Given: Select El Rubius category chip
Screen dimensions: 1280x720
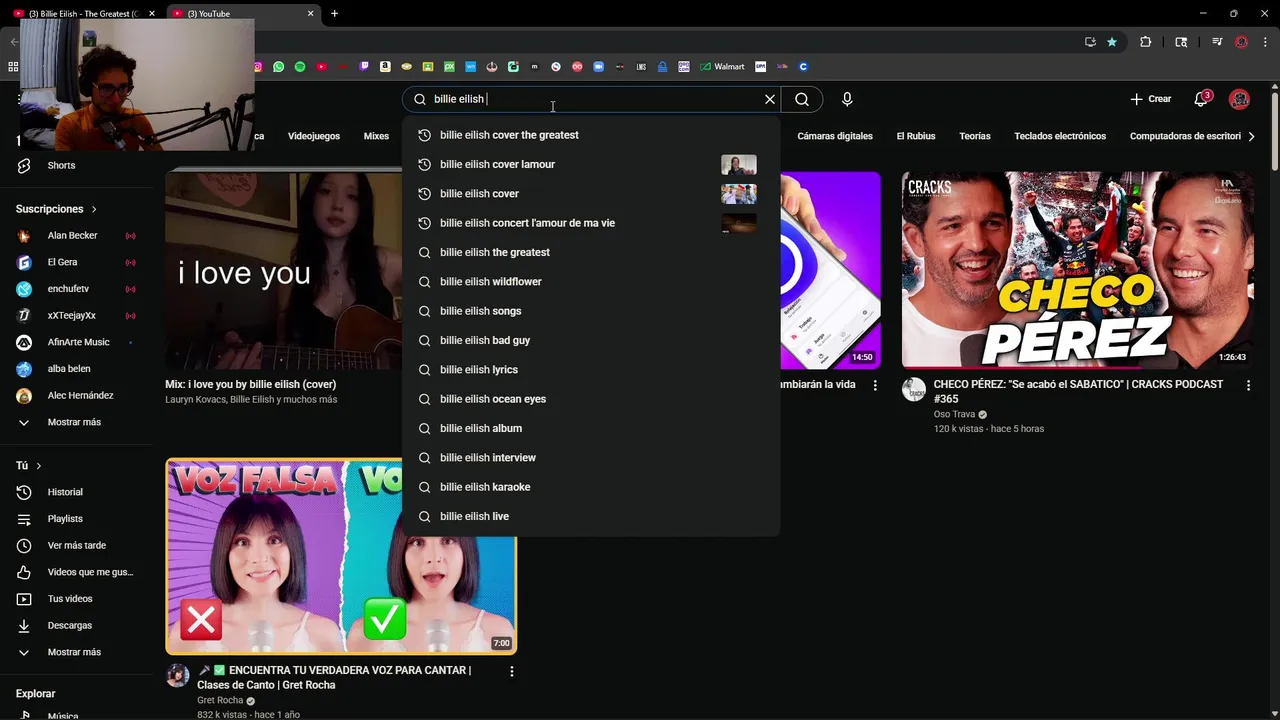Looking at the screenshot, I should (916, 136).
